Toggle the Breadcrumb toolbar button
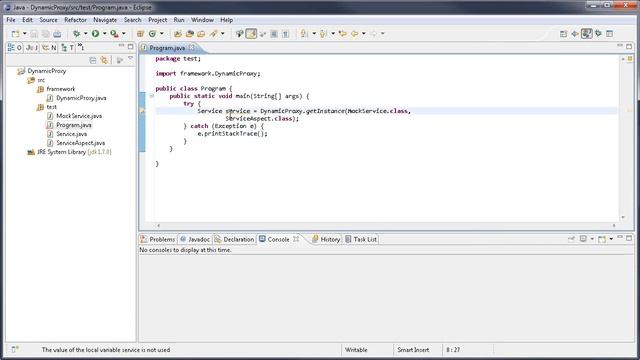This screenshot has width=640, height=360. tap(240, 33)
